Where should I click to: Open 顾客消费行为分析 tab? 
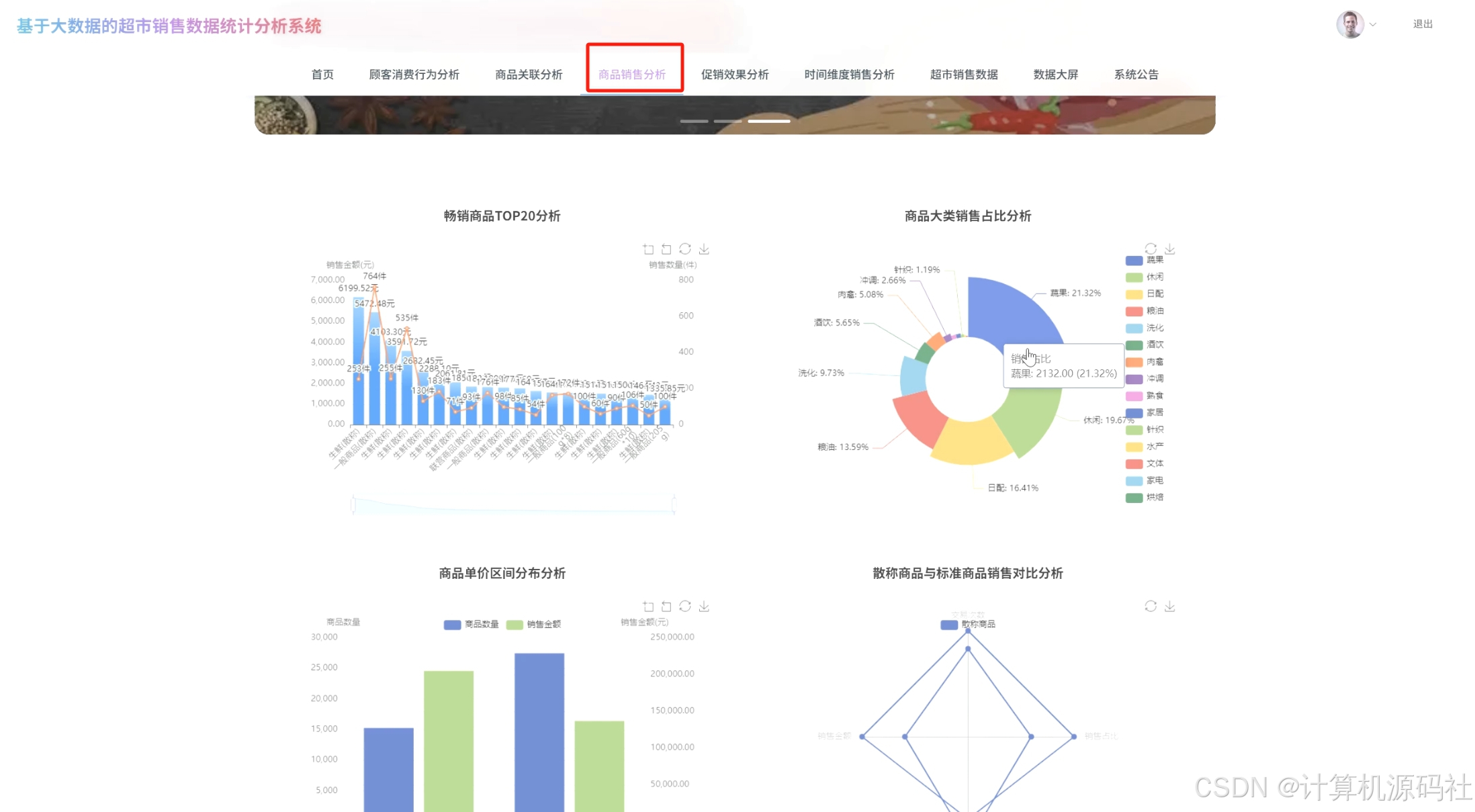(414, 75)
